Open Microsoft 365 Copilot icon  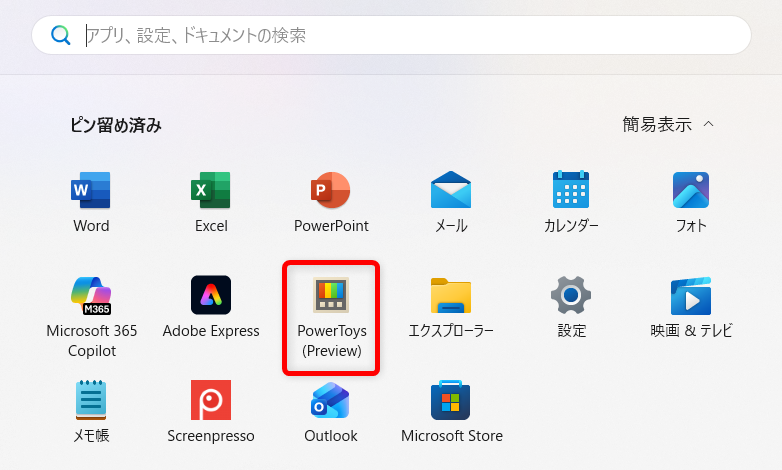tap(91, 295)
